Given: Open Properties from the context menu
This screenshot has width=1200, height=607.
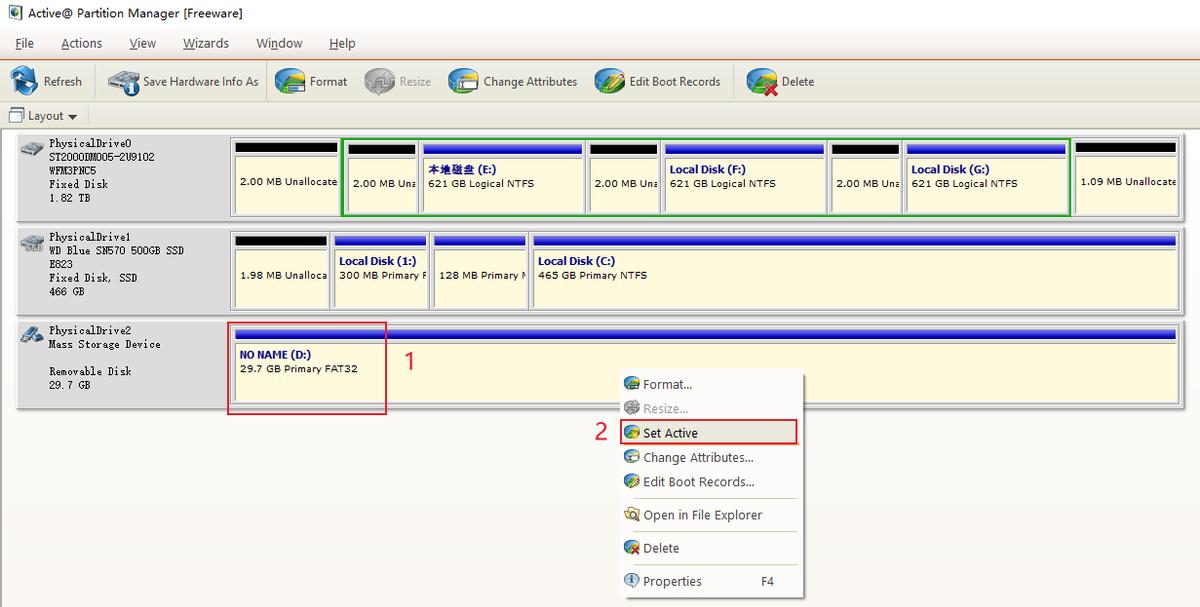Looking at the screenshot, I should [x=710, y=581].
